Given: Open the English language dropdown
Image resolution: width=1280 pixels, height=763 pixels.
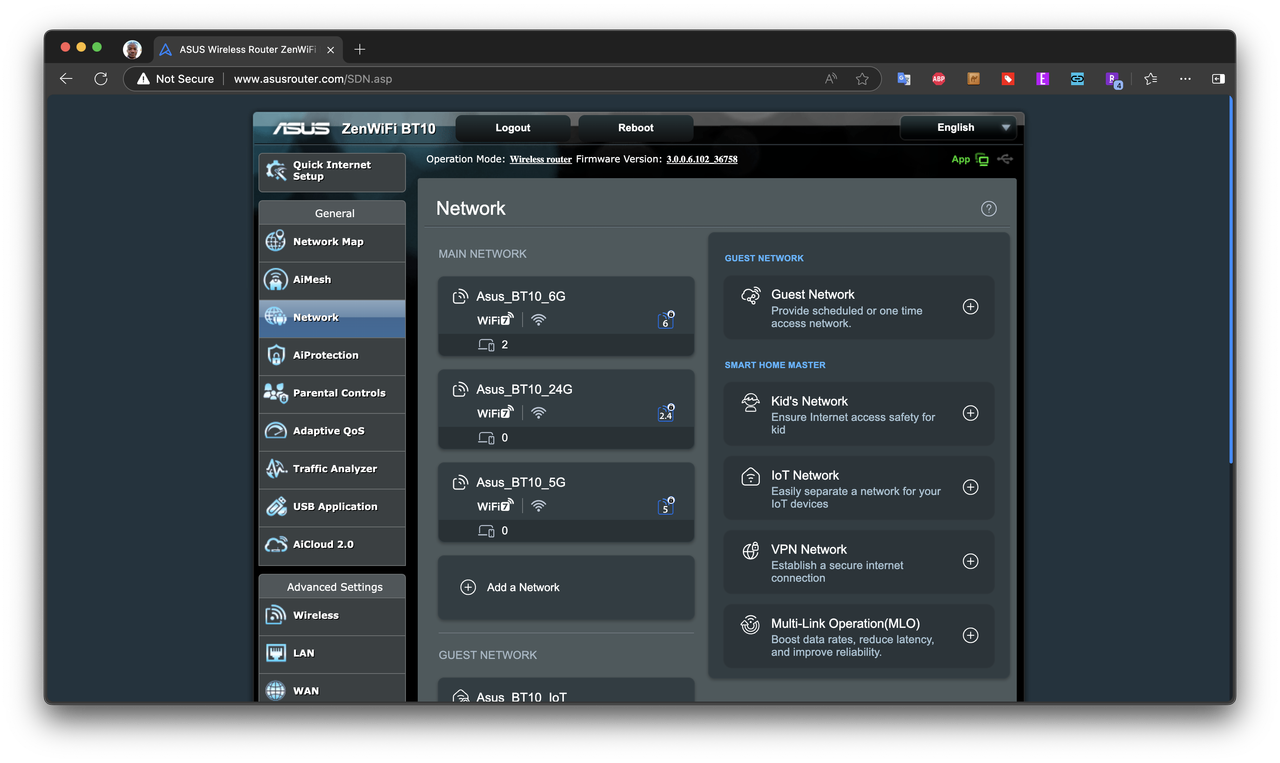Looking at the screenshot, I should coord(958,128).
